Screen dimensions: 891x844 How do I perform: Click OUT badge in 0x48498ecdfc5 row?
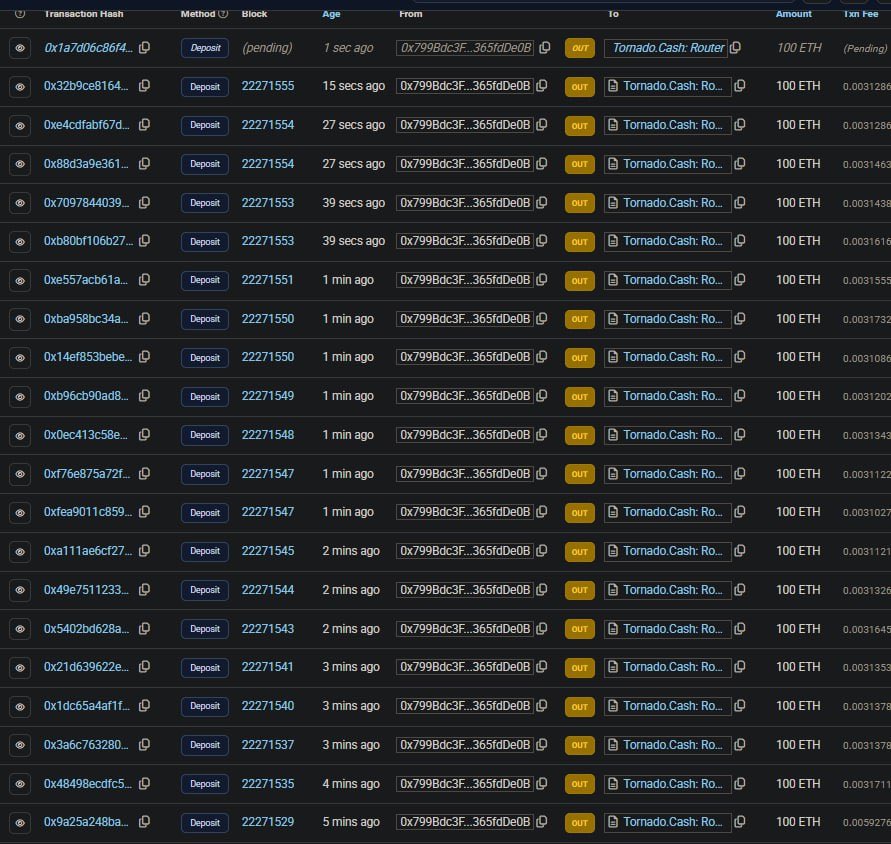580,784
